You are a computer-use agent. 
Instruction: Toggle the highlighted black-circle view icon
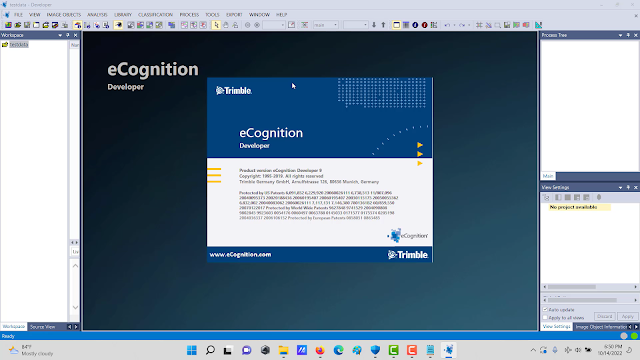(x=118, y=25)
